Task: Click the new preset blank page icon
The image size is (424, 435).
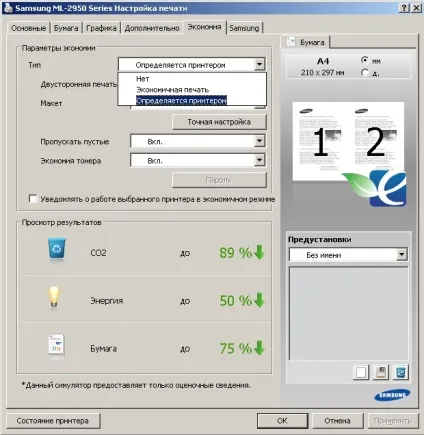Action: click(361, 372)
